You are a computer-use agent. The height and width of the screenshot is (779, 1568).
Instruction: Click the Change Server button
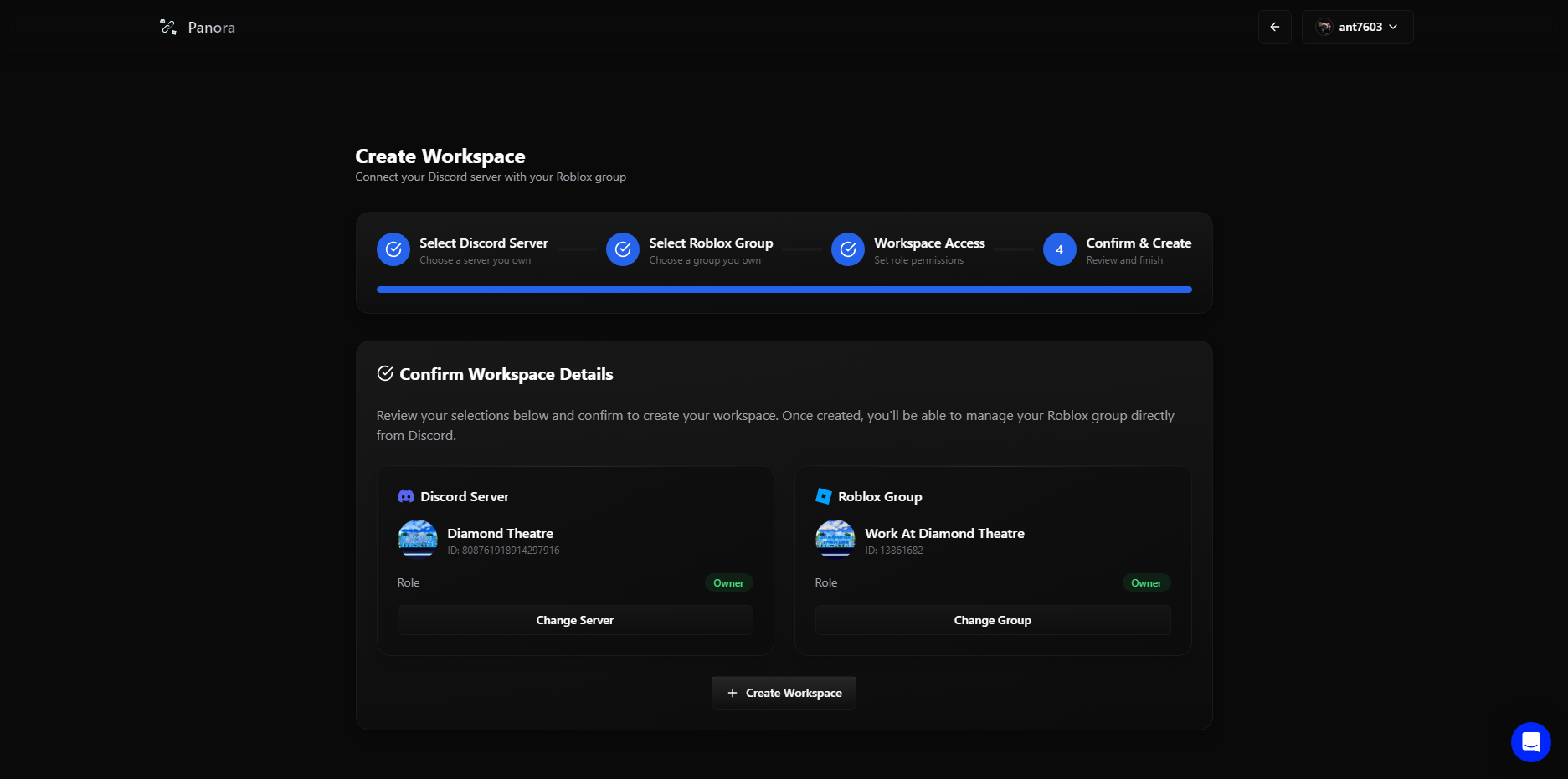pos(575,620)
